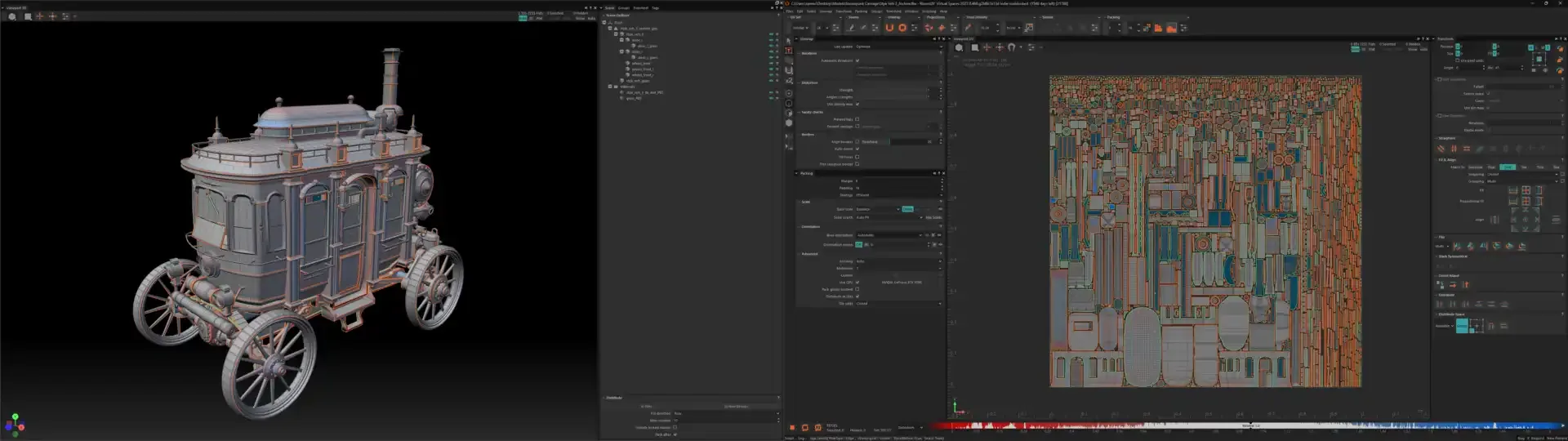Open the Accuracy dropdown in Advanced
The height and width of the screenshot is (441, 1568).
pos(898,261)
